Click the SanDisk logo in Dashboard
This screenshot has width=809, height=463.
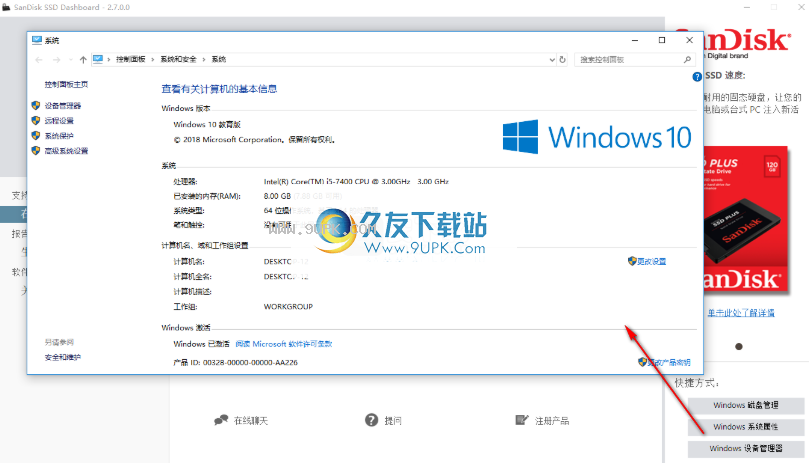click(746, 41)
